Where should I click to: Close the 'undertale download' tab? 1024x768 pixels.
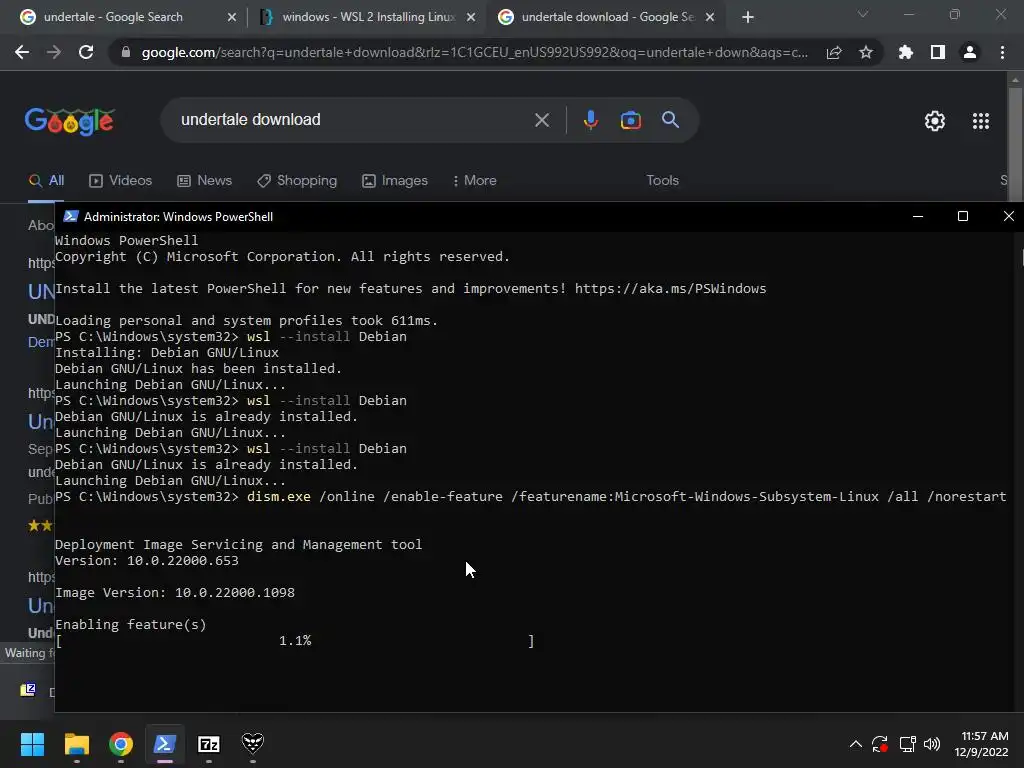pos(710,17)
